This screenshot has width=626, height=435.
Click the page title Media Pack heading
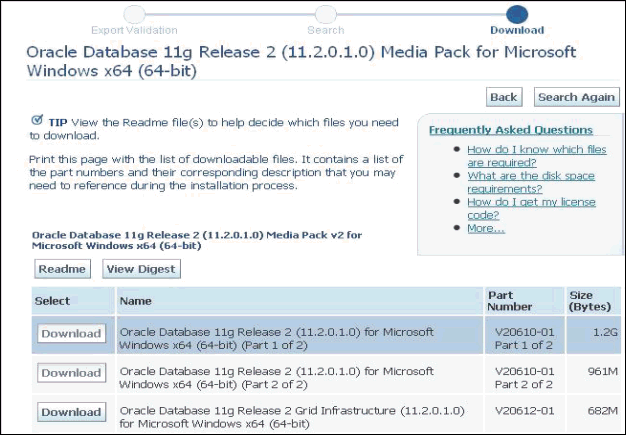click(301, 61)
